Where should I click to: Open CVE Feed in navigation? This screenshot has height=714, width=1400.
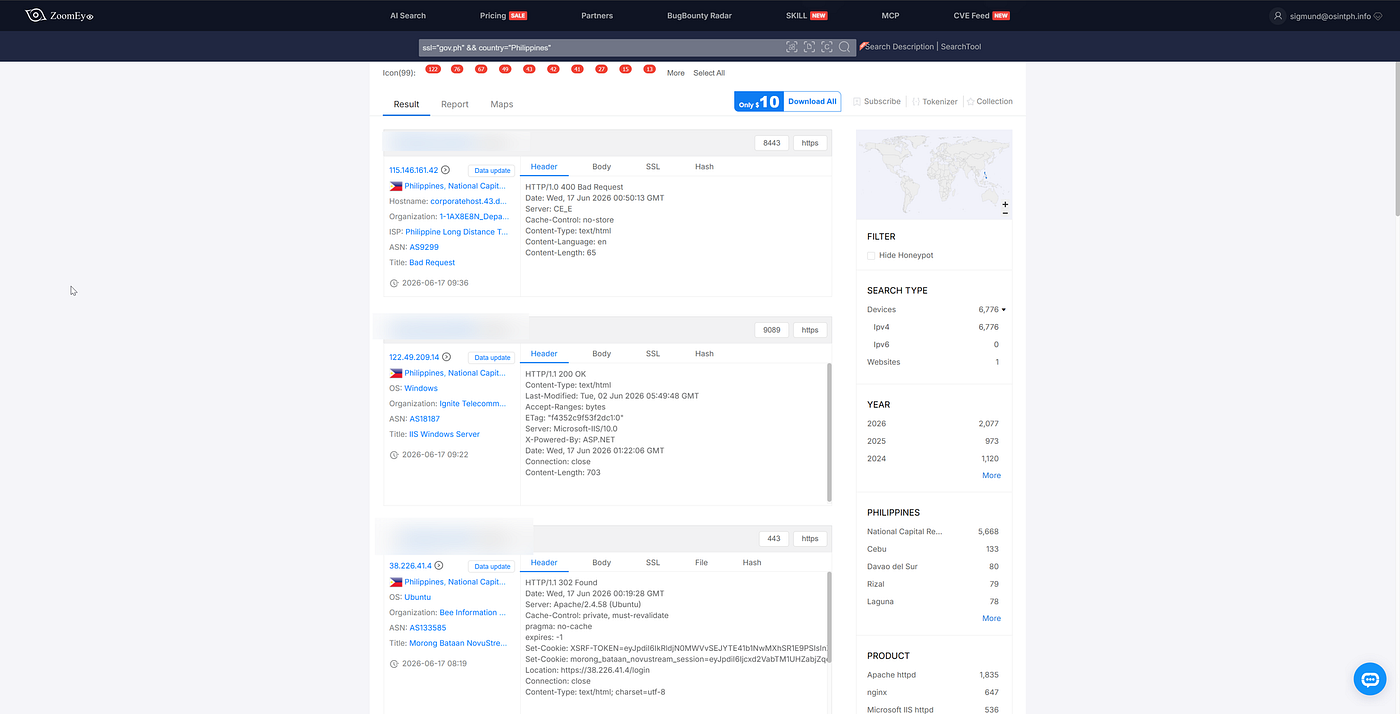coord(971,16)
